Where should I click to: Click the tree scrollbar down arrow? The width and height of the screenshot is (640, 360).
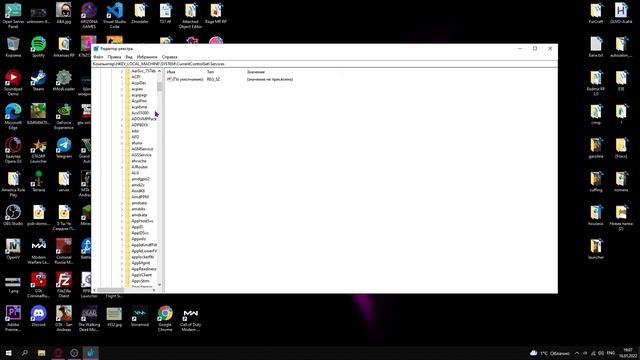(x=159, y=284)
